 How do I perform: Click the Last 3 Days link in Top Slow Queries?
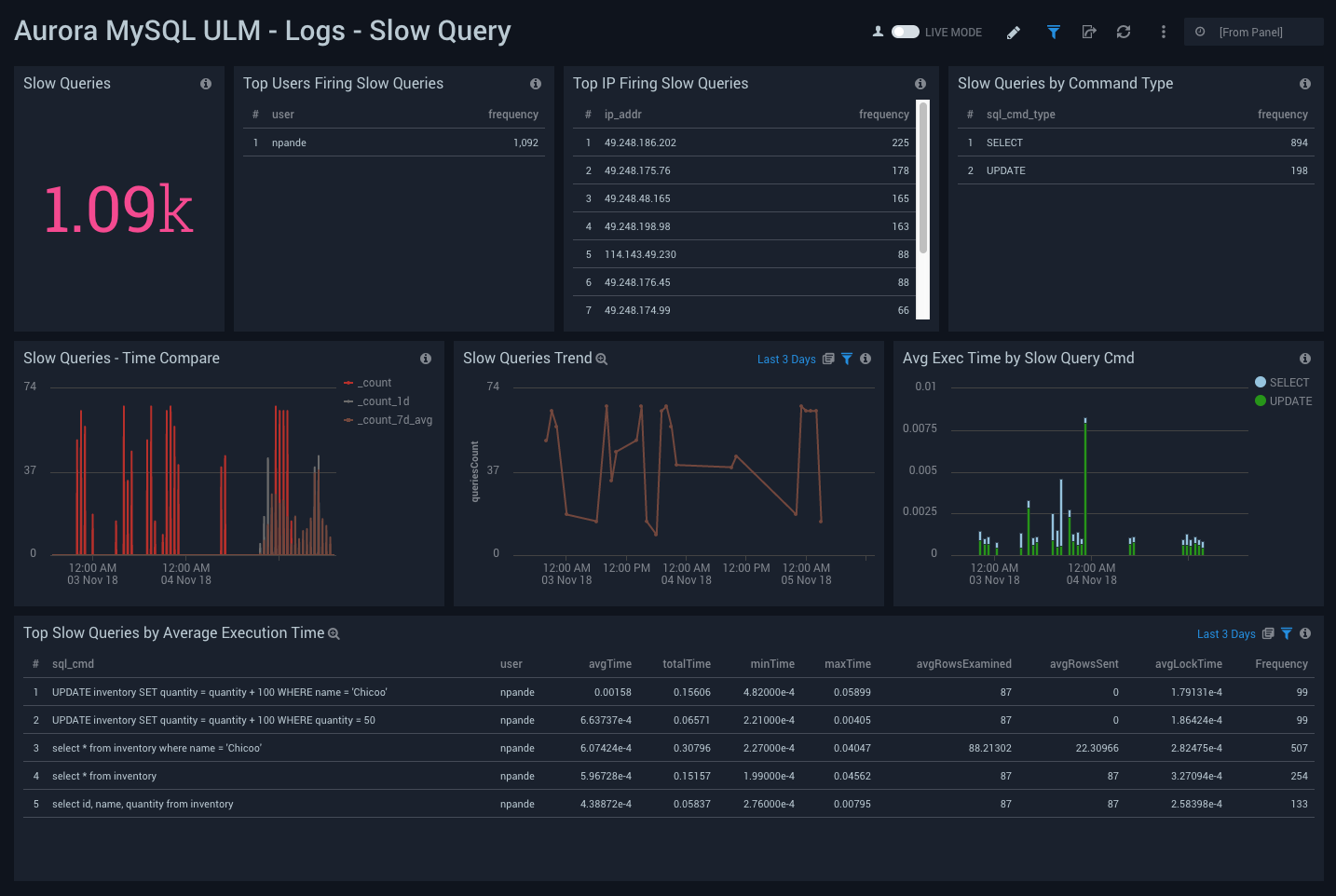click(x=1225, y=634)
